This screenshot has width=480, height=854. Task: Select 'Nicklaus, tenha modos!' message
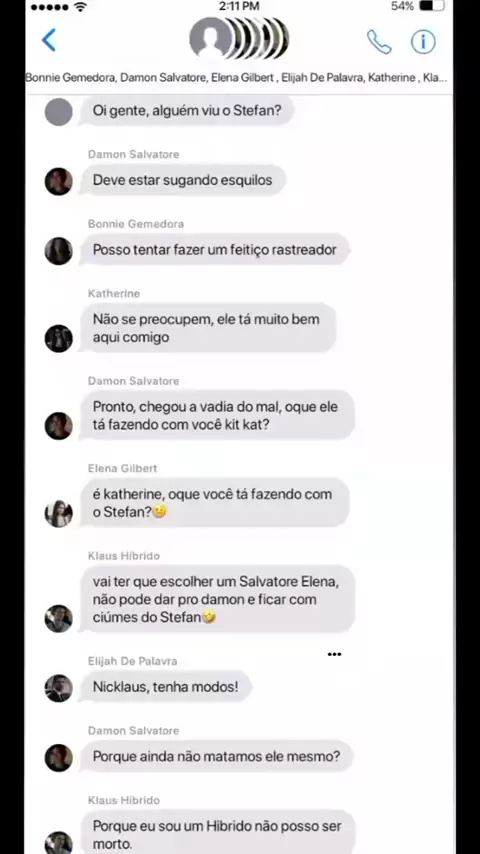click(x=166, y=686)
